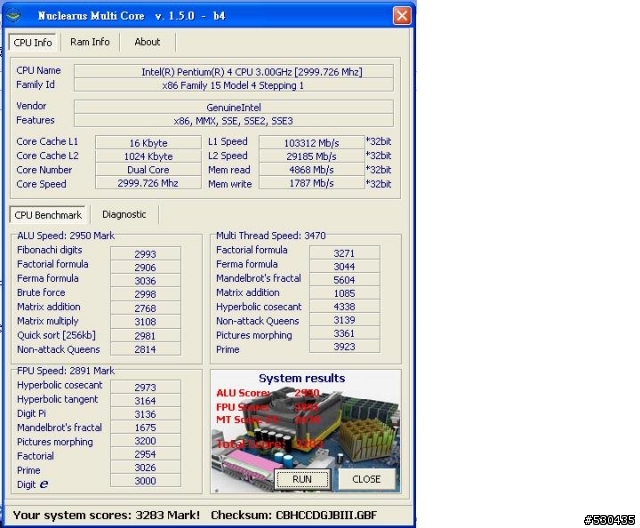Click the Multi Thread Speed: 3470 label
Viewport: 640px width, 528px height.
271,235
